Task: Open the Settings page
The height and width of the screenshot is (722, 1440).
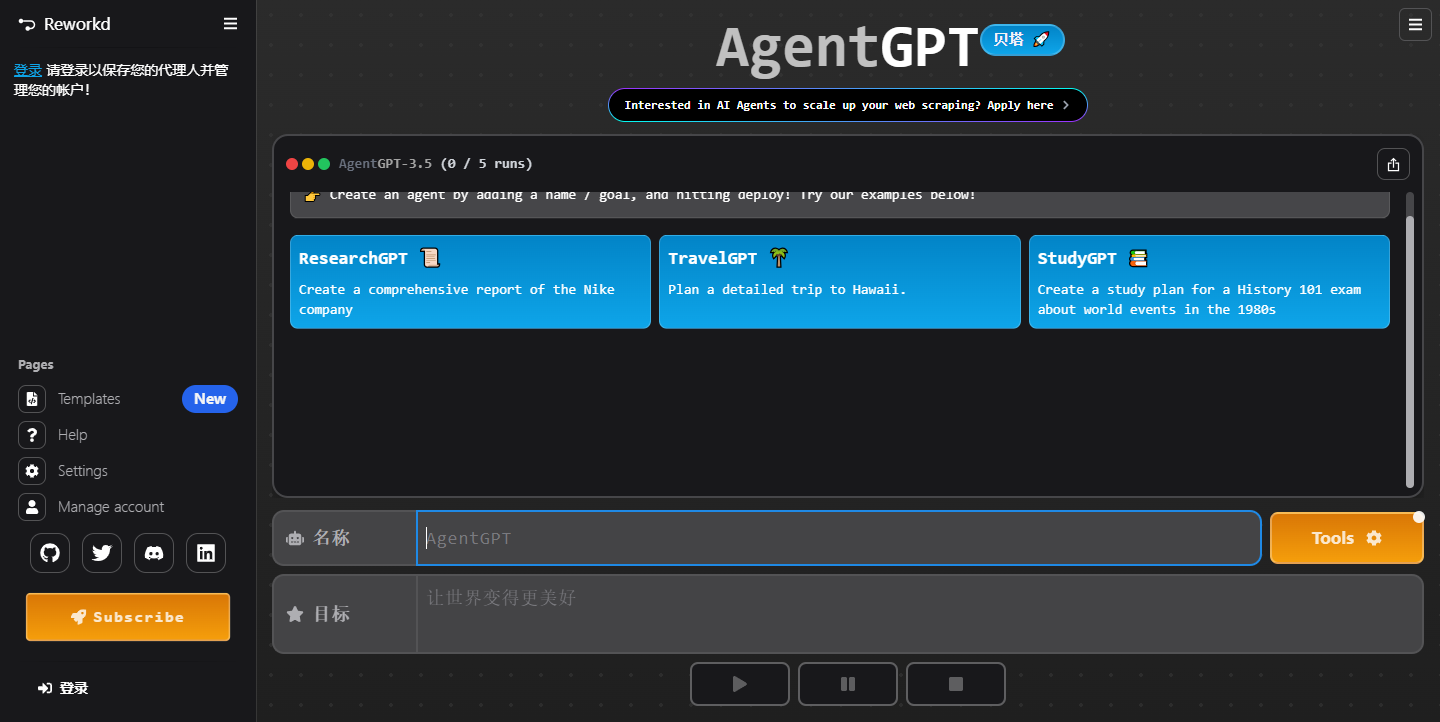Action: (128, 471)
